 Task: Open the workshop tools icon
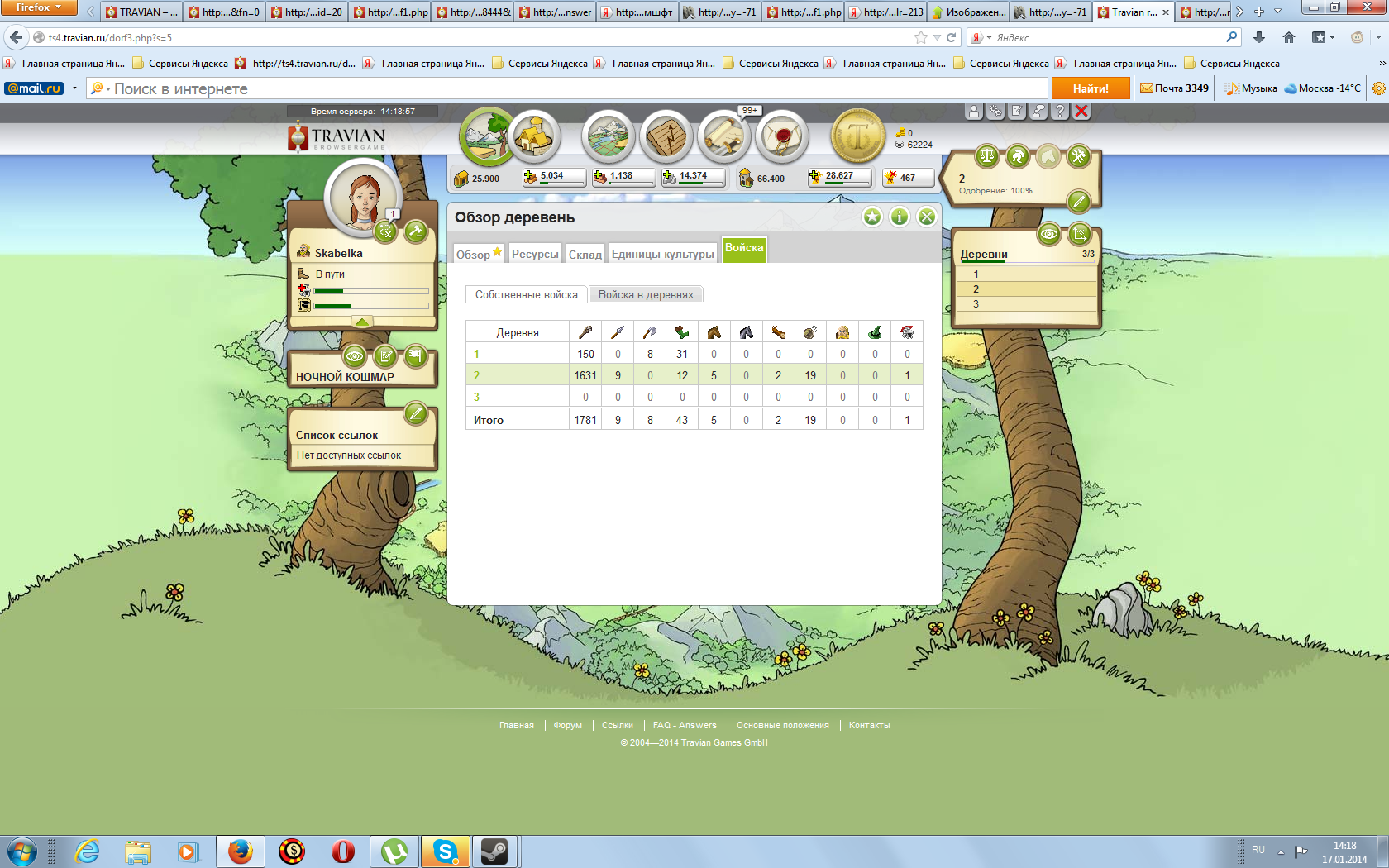[x=1078, y=155]
